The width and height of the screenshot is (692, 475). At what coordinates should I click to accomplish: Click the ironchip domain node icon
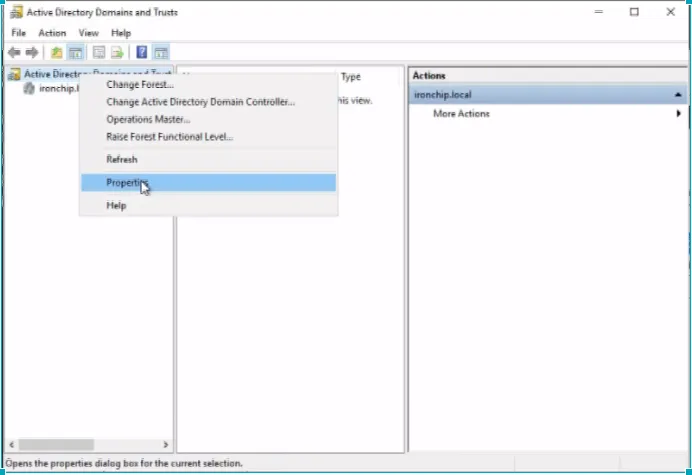click(30, 88)
